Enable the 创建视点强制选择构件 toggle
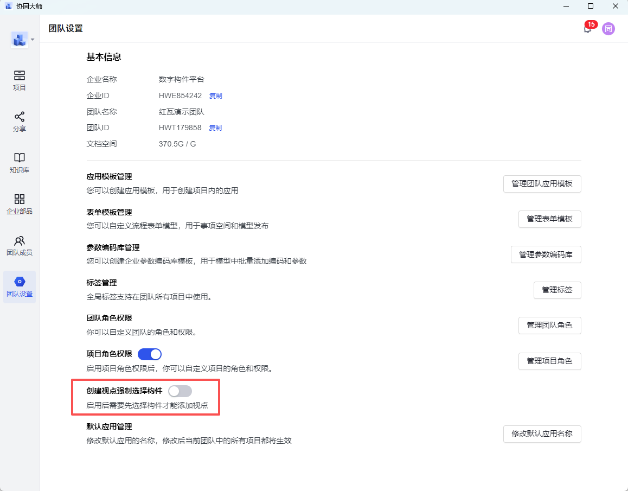Screen dimensions: 628x491 pyautogui.click(x=180, y=390)
